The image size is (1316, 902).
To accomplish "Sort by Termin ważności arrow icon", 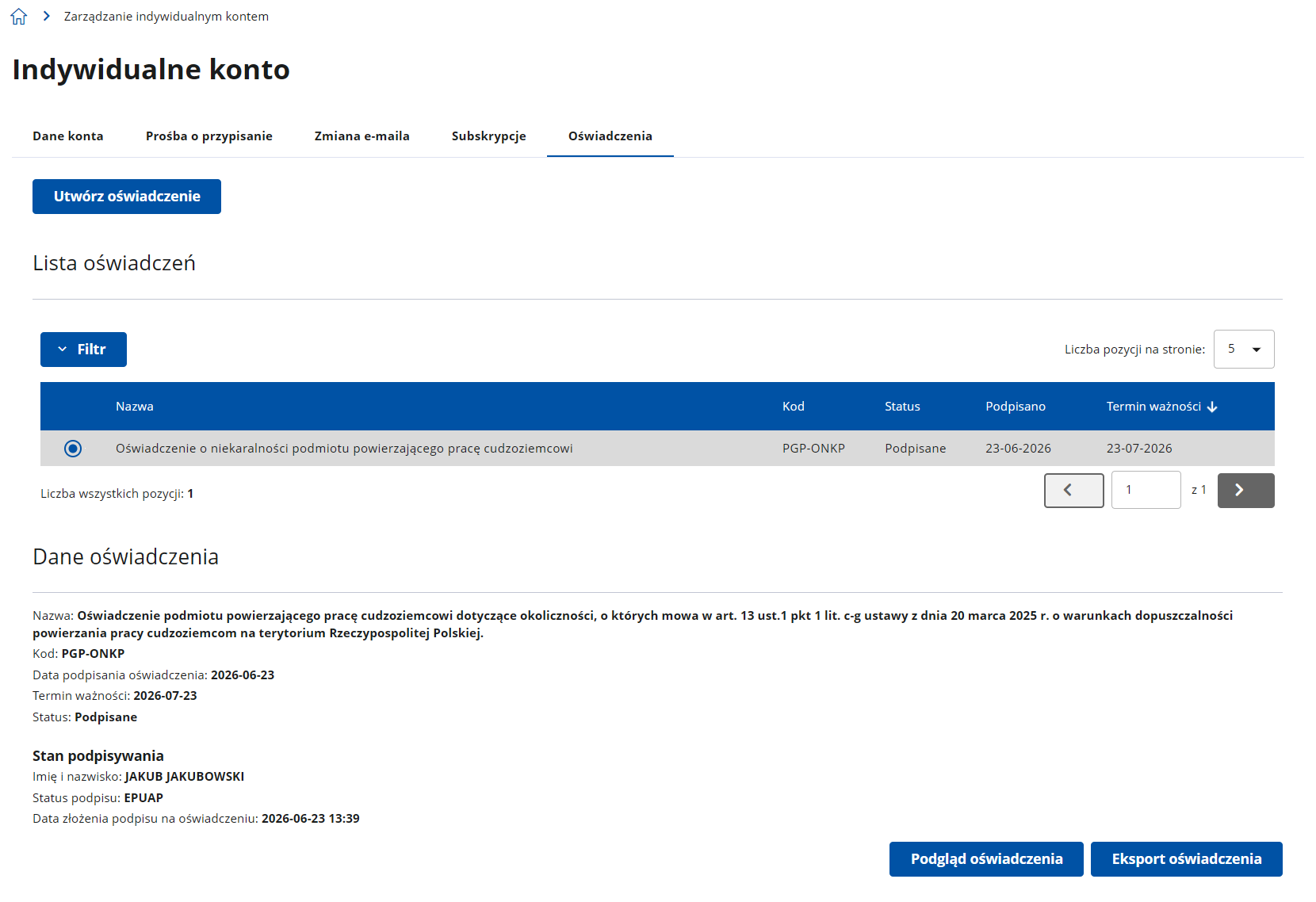I will 1212,407.
